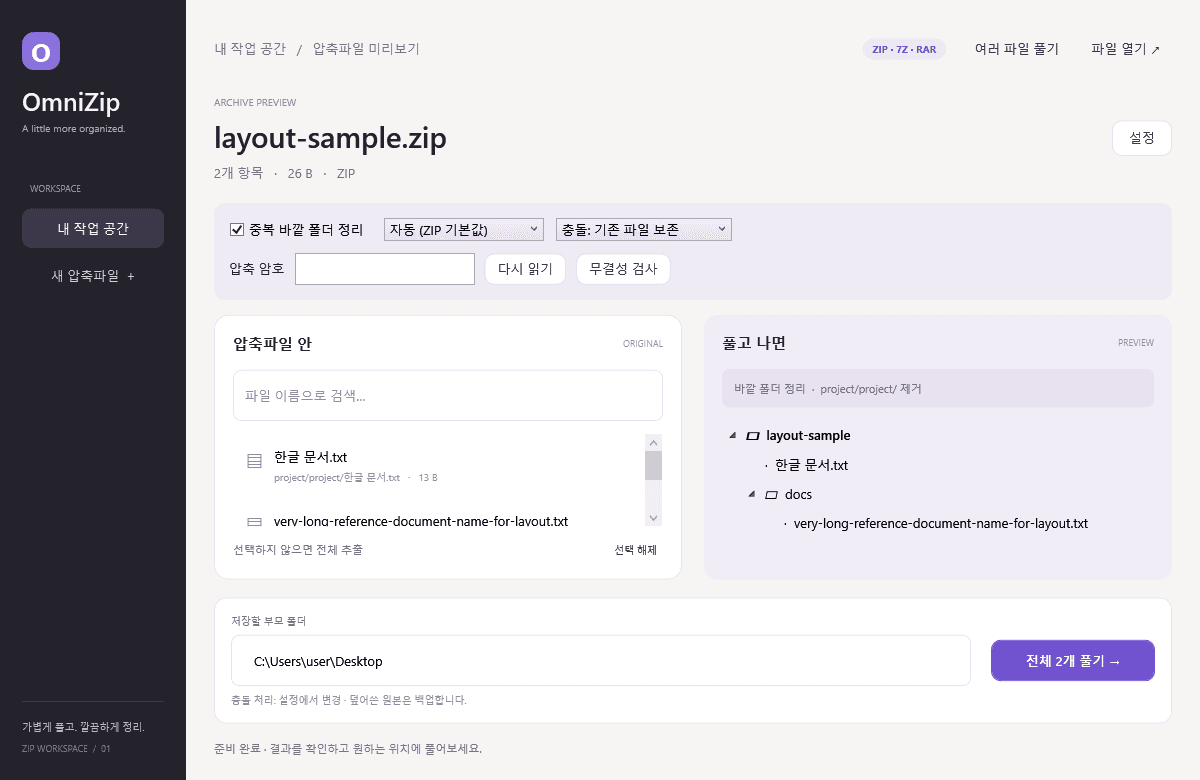The height and width of the screenshot is (780, 1200).
Task: Click the layout-sample folder icon in the preview tree
Action: 753,436
